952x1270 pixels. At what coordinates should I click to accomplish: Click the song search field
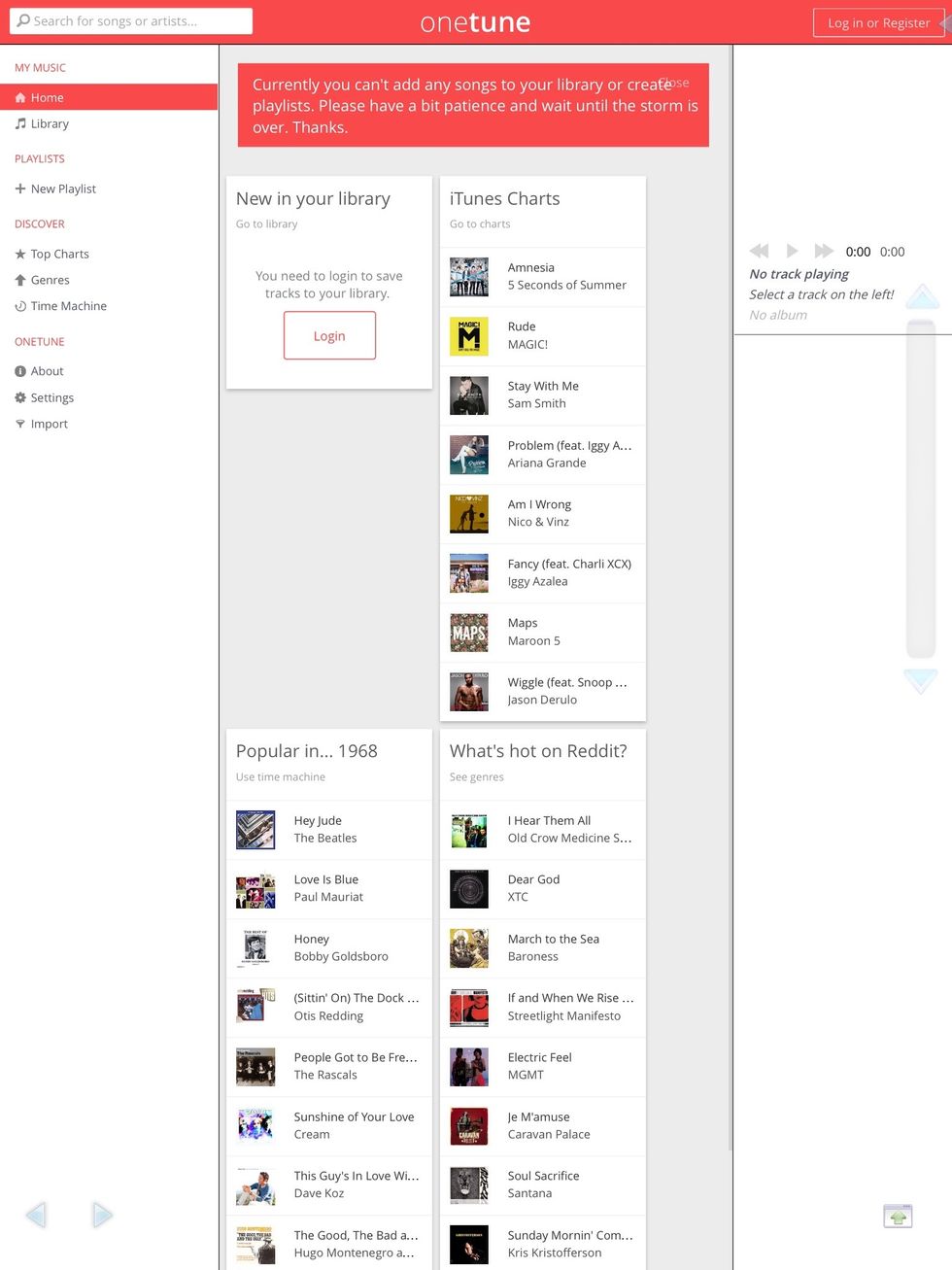(129, 20)
